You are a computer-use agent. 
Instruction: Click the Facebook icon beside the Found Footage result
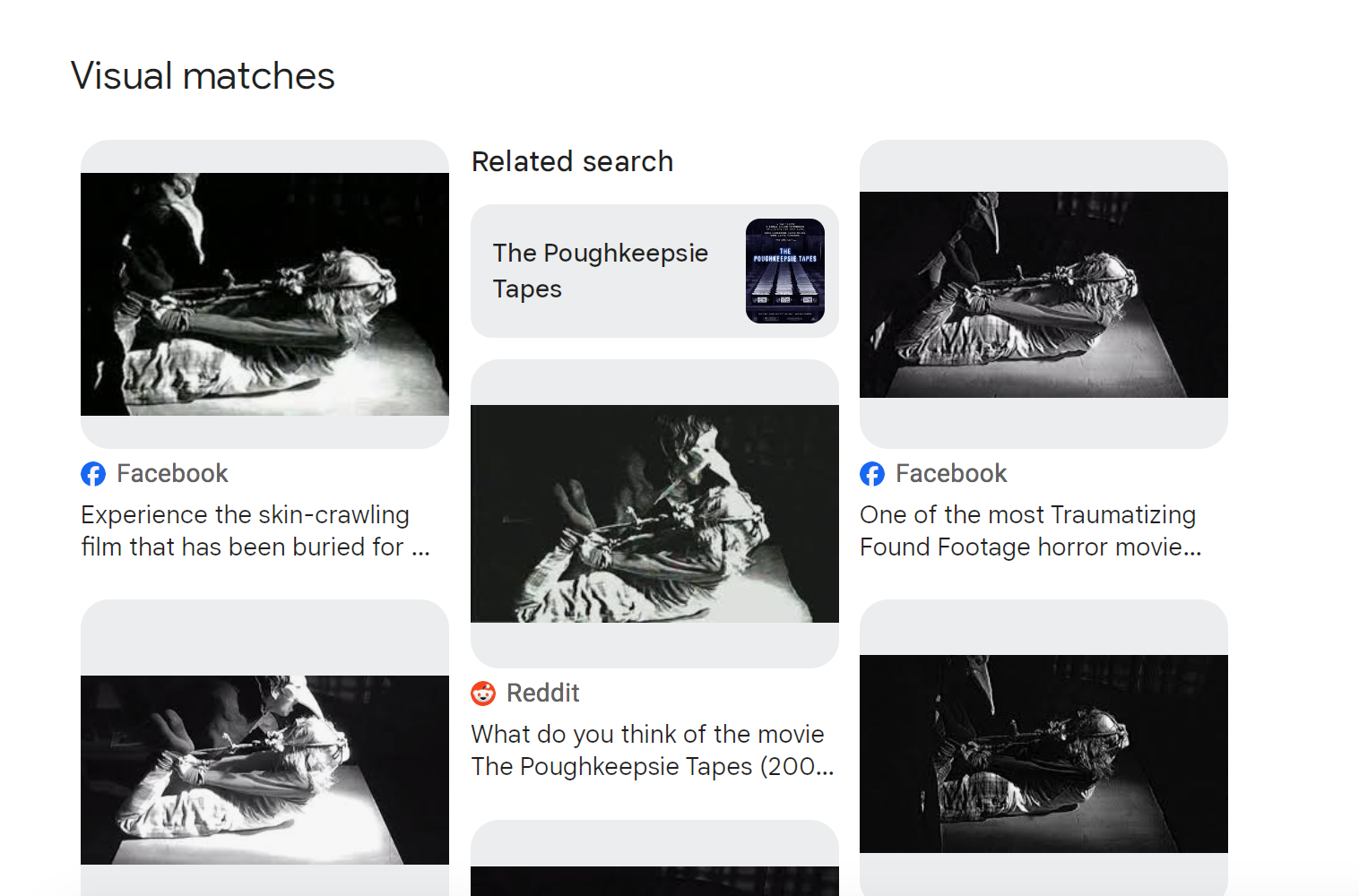872,474
